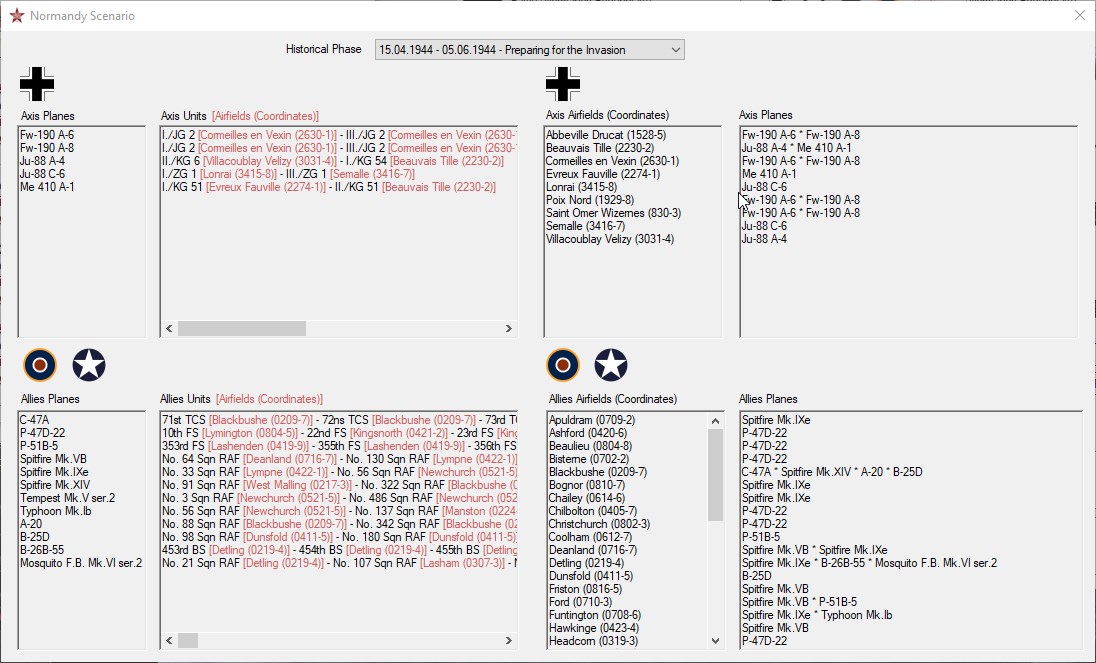Open the Historical Phase dropdown
The width and height of the screenshot is (1096, 663).
click(529, 50)
